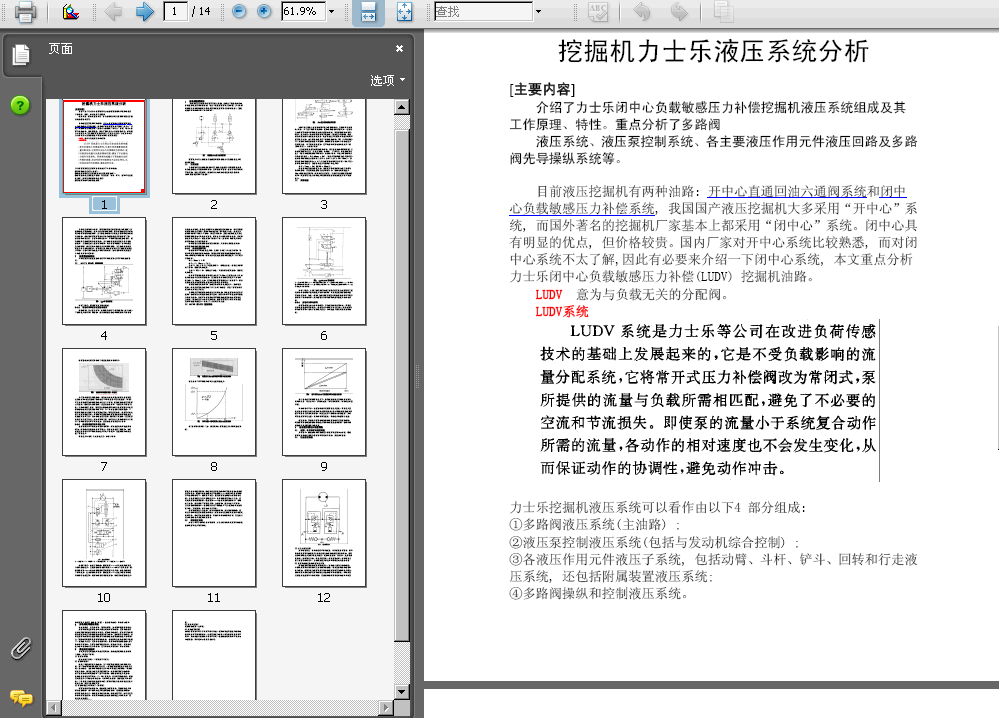Screen dimensions: 999x718
Task: Open the 选项 options menu
Action: [x=387, y=80]
